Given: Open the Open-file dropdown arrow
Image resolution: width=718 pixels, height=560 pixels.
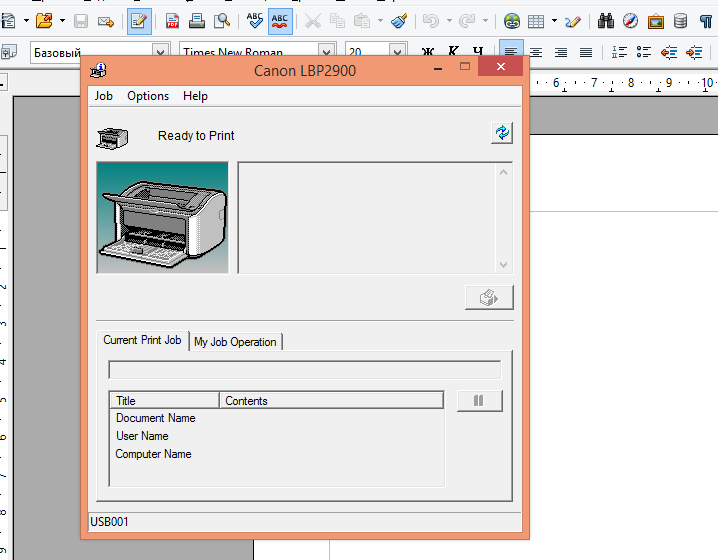Looking at the screenshot, I should pos(62,21).
